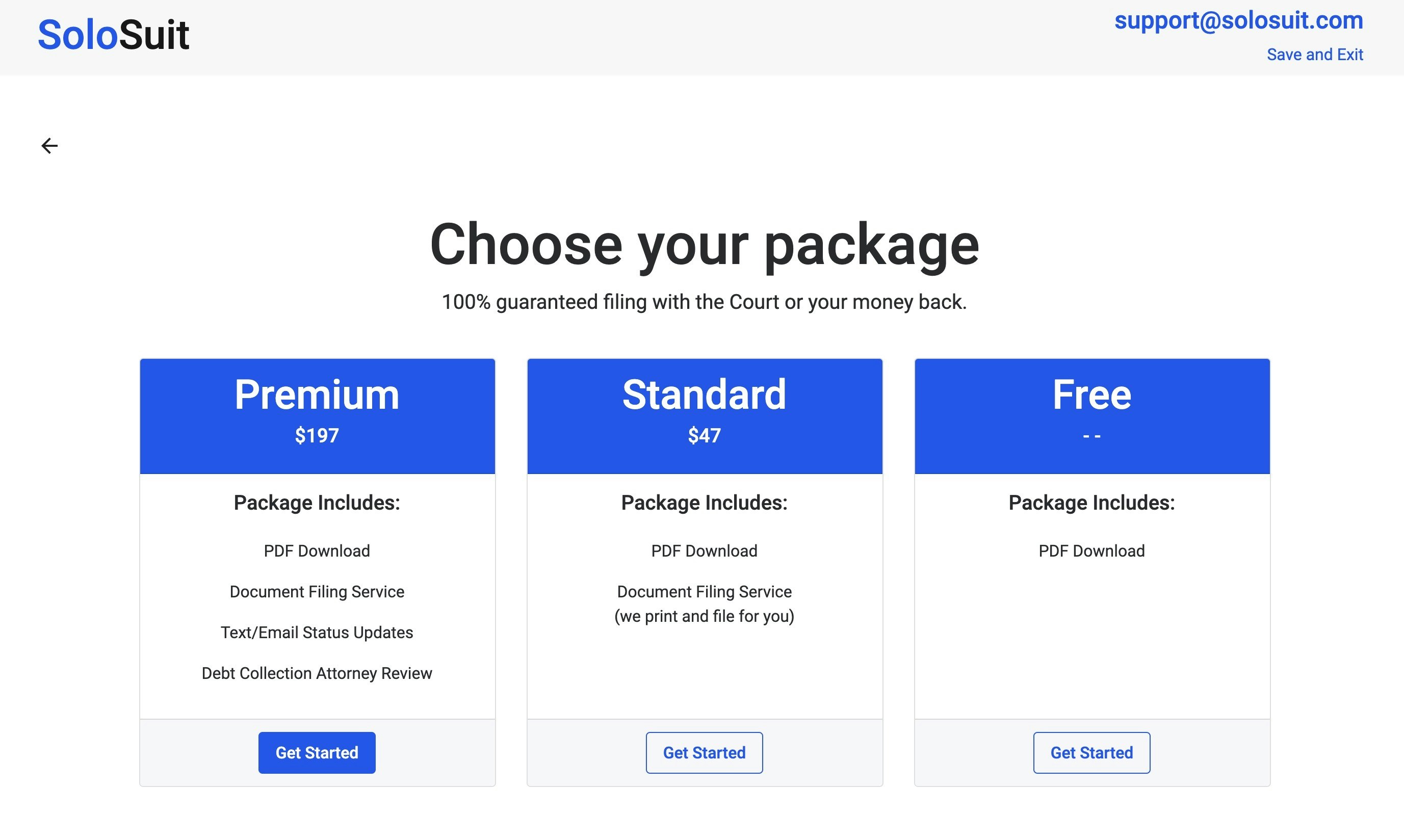1404x840 pixels.
Task: Click the $197 Premium price
Action: click(x=317, y=435)
